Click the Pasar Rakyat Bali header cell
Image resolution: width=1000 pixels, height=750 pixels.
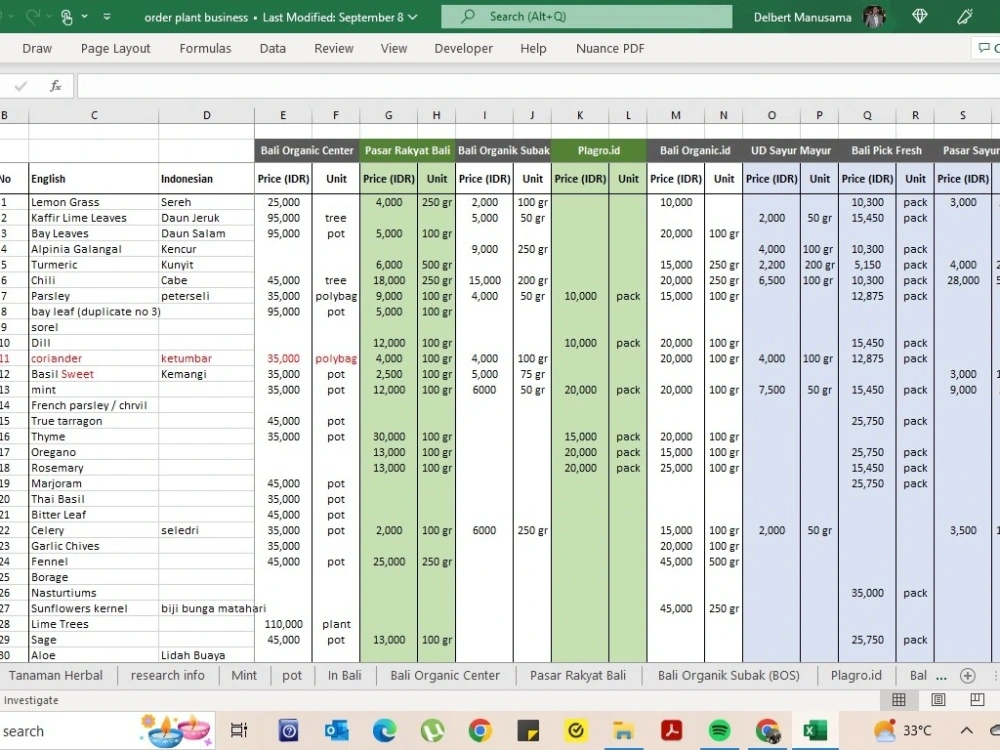[408, 151]
